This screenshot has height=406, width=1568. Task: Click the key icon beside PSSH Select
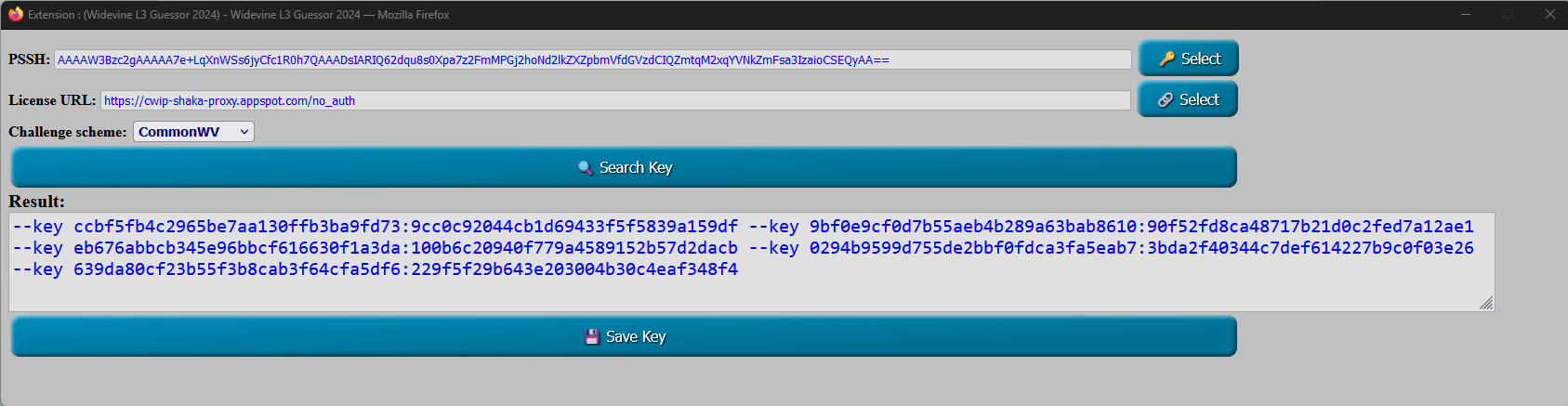[1166, 59]
